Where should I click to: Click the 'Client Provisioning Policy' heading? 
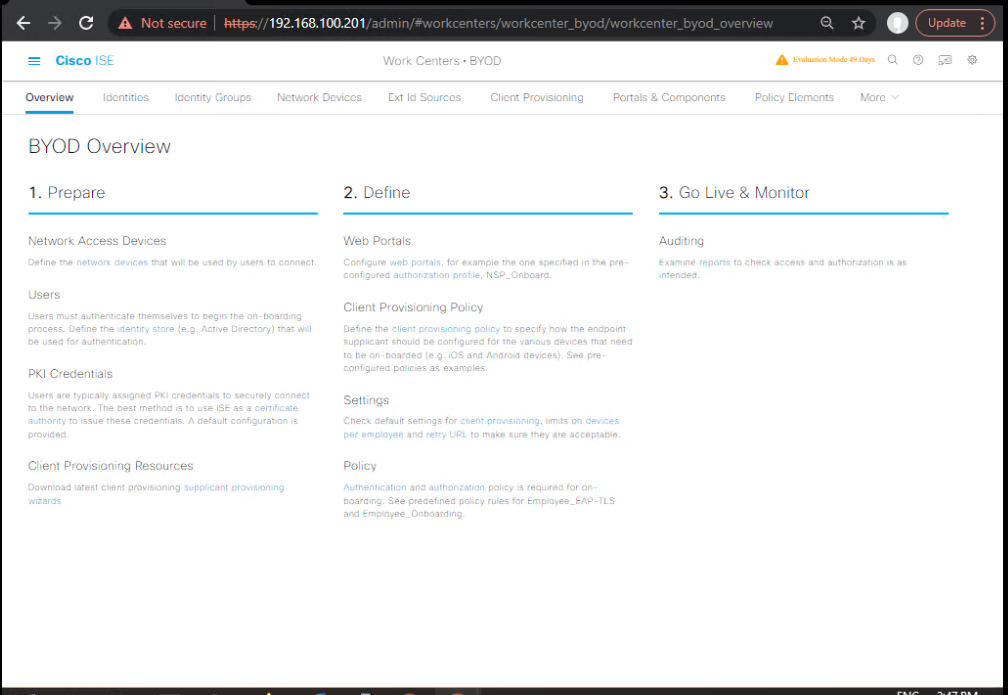point(413,308)
